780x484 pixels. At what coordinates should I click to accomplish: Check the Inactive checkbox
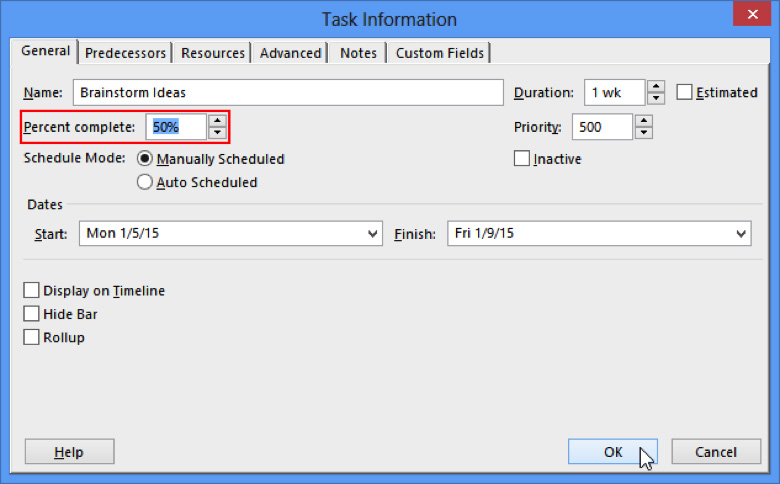click(x=522, y=159)
